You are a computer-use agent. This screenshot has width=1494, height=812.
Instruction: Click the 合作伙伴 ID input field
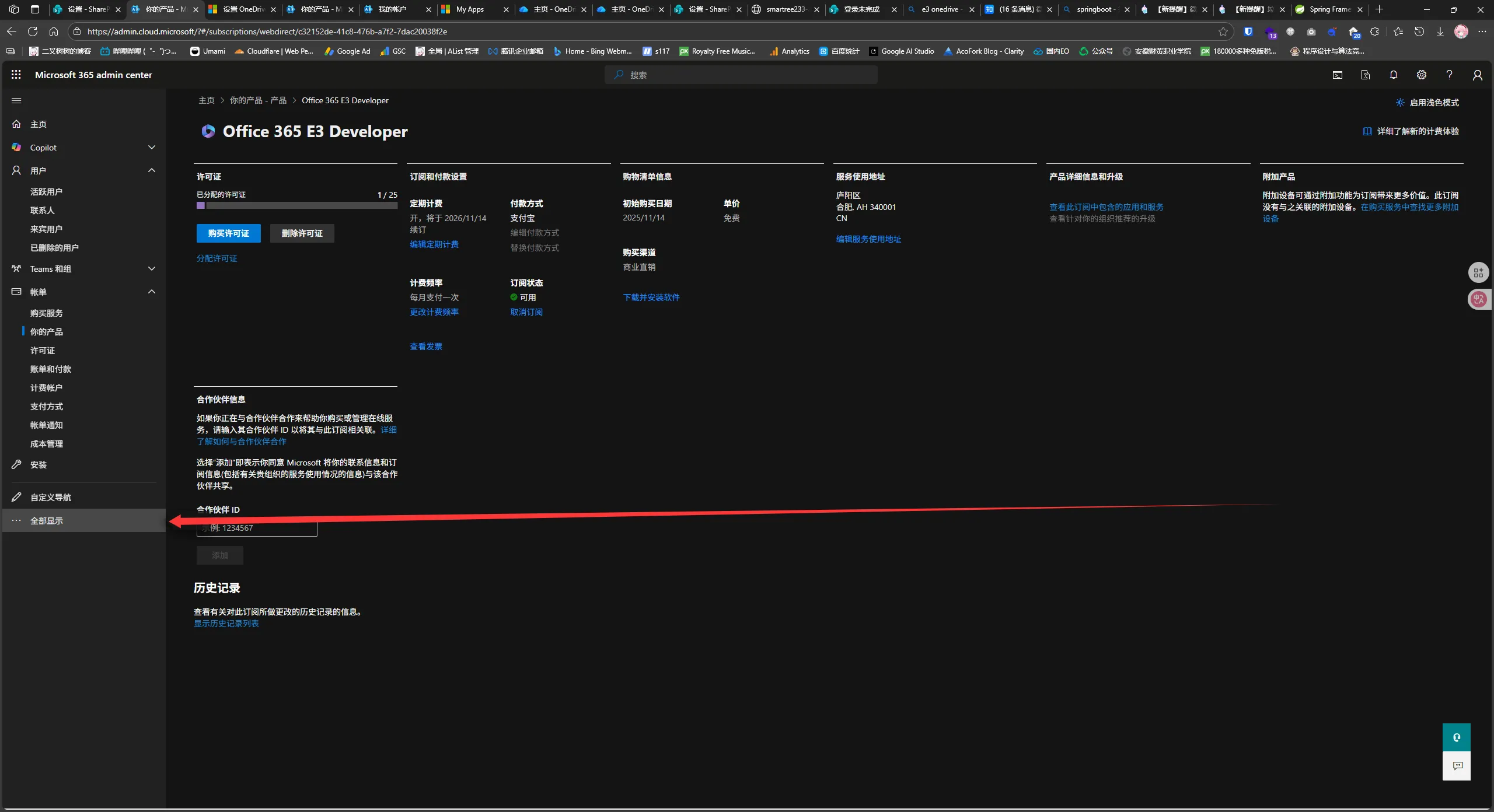pos(257,528)
